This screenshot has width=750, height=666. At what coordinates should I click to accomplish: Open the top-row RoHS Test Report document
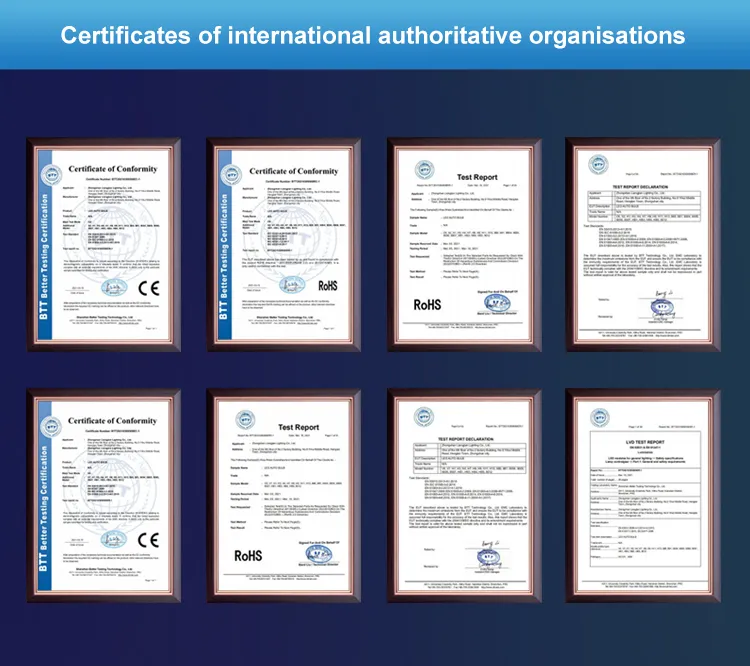463,245
